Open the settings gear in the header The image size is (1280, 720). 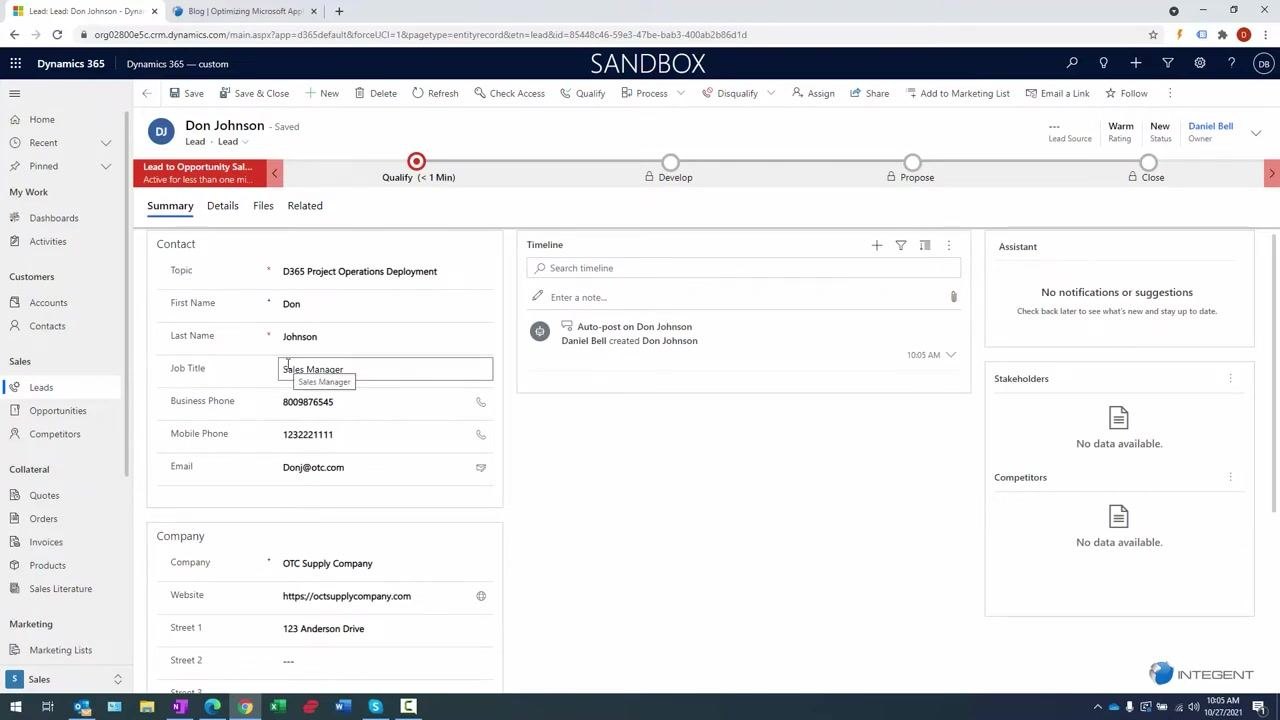point(1200,63)
